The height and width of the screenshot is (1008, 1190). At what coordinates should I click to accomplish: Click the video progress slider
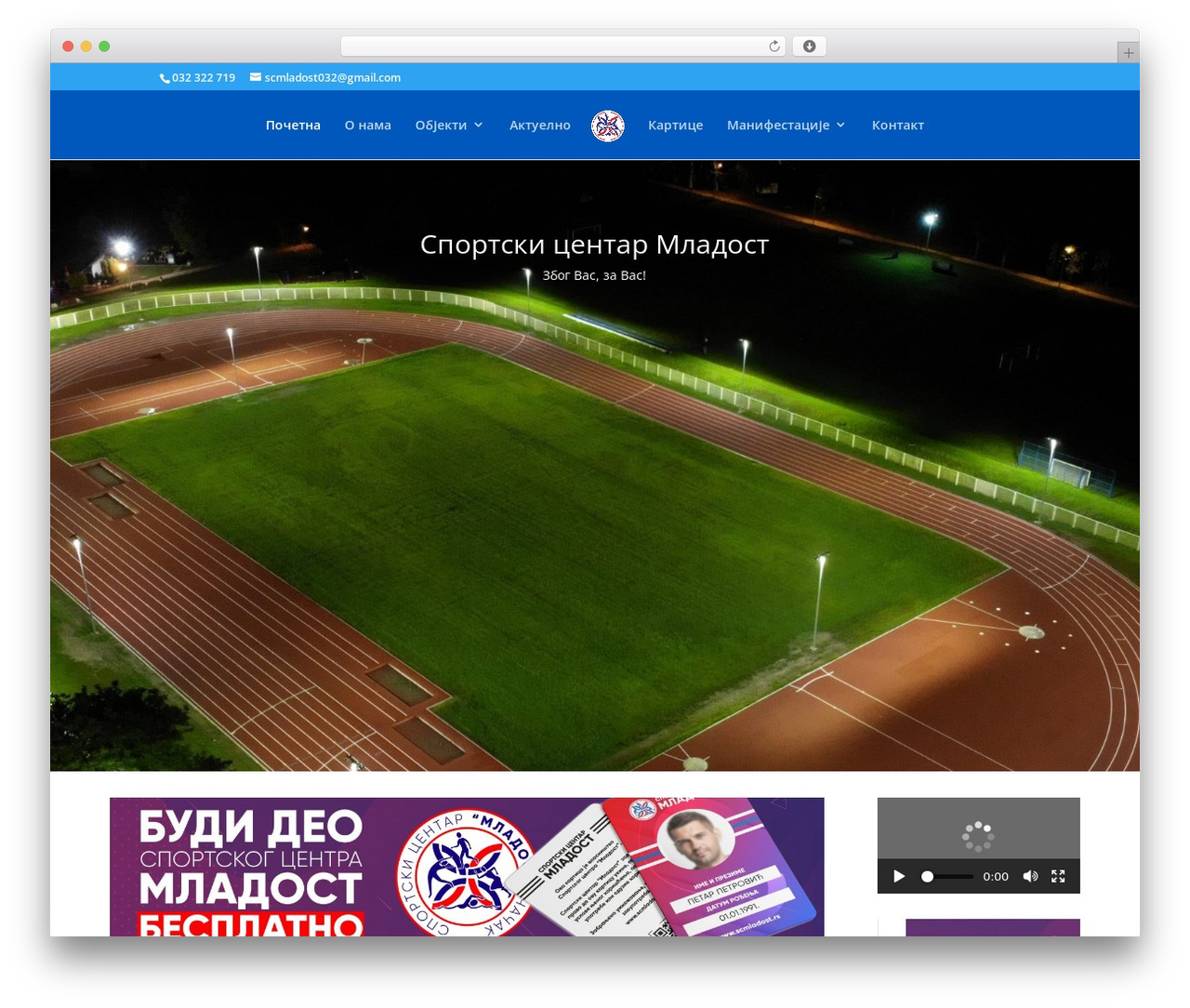point(947,876)
